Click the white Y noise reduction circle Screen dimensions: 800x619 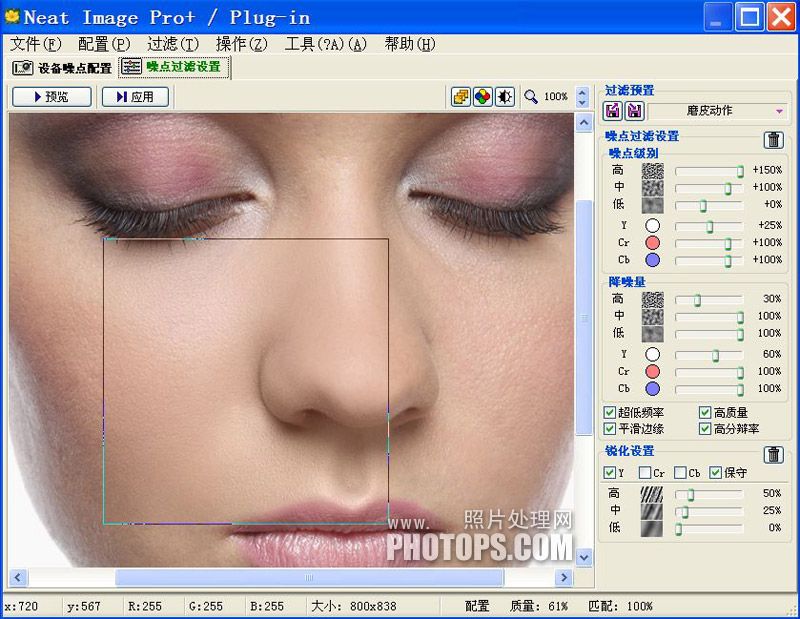(x=653, y=354)
